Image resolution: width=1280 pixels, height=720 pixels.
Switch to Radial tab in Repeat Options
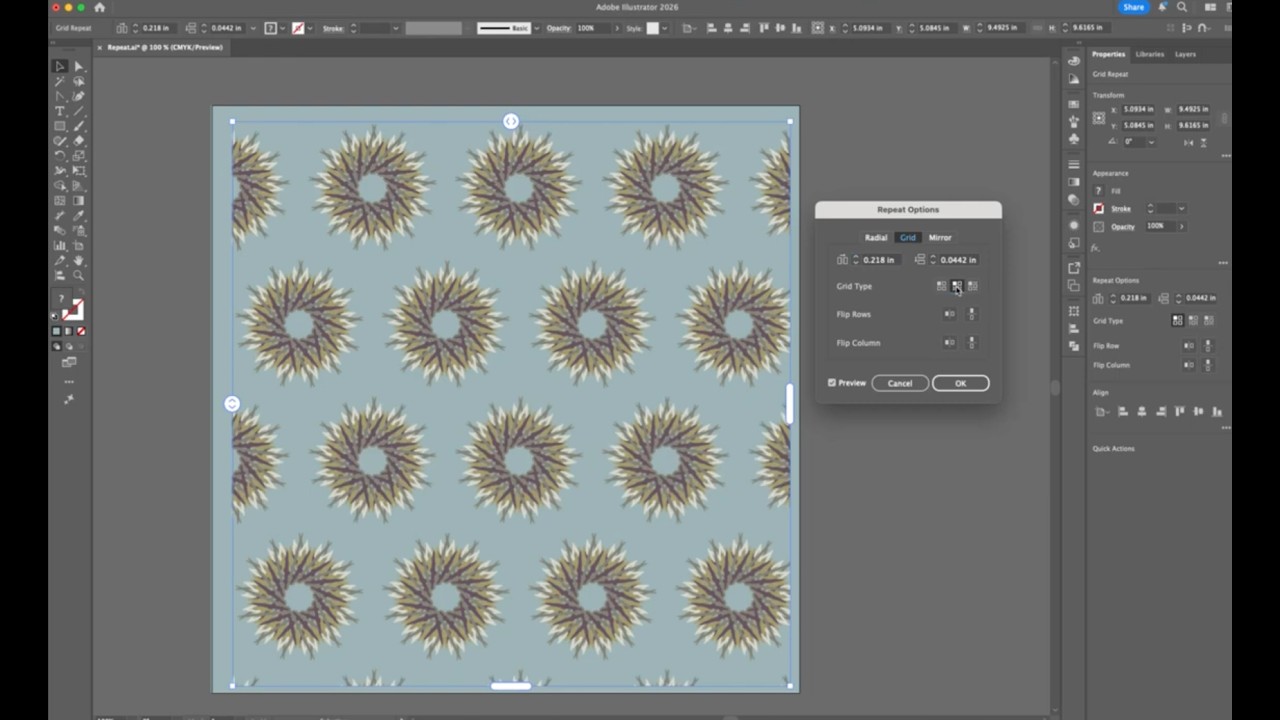(876, 237)
